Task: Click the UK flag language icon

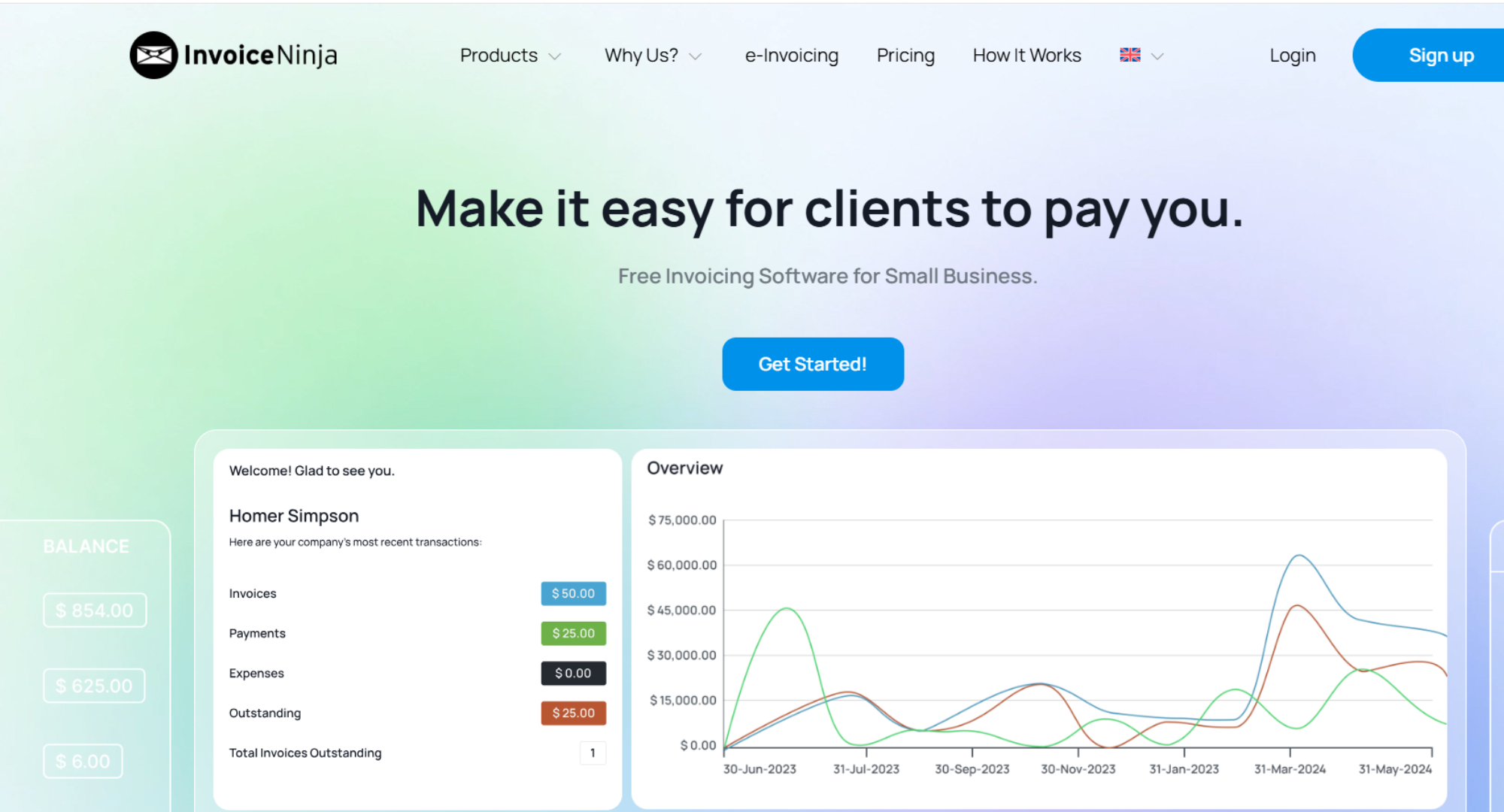Action: click(1130, 55)
